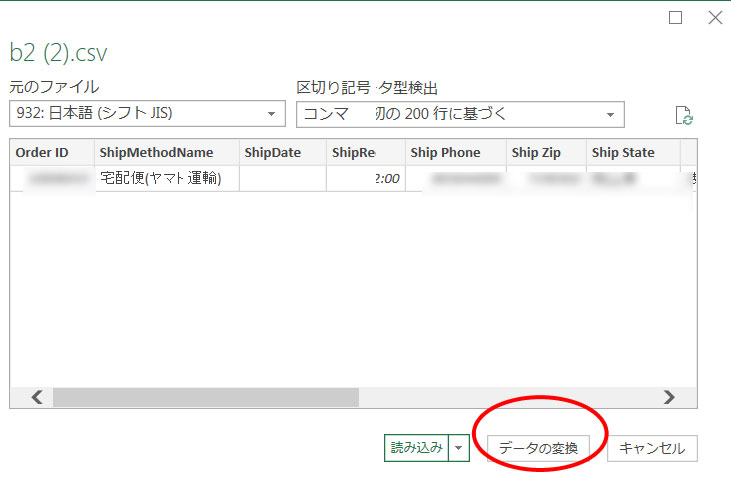731x482 pixels.
Task: Cancel the import with キャンセル
Action: tap(652, 449)
